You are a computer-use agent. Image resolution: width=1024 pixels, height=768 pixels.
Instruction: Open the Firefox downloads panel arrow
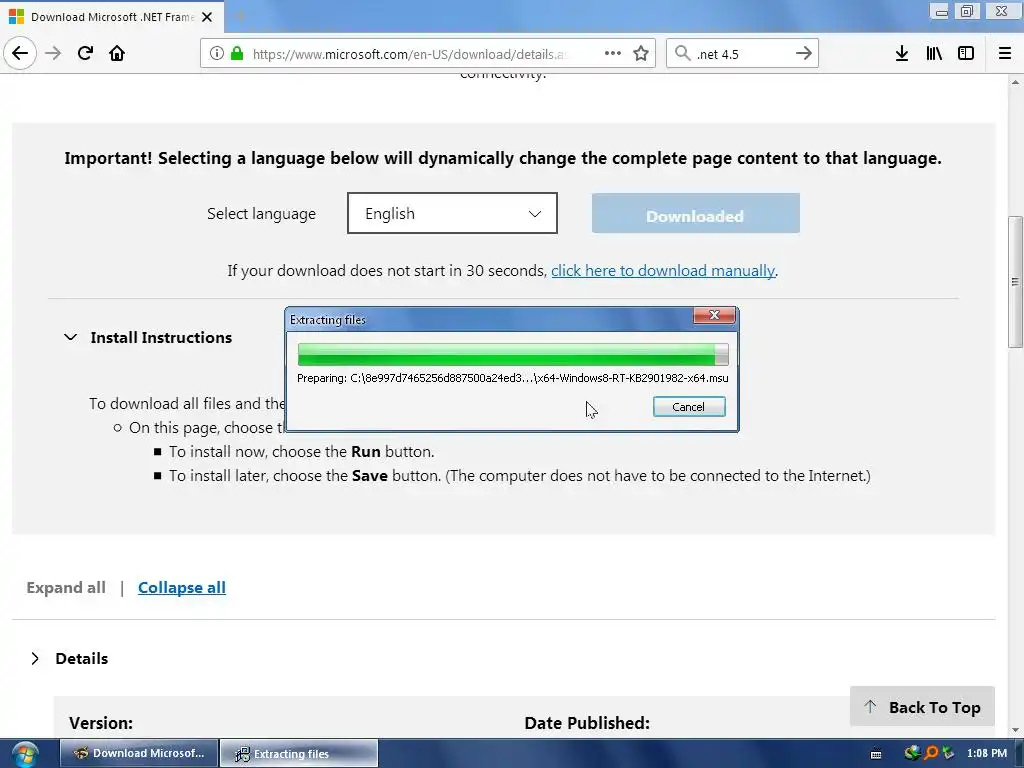[x=902, y=54]
